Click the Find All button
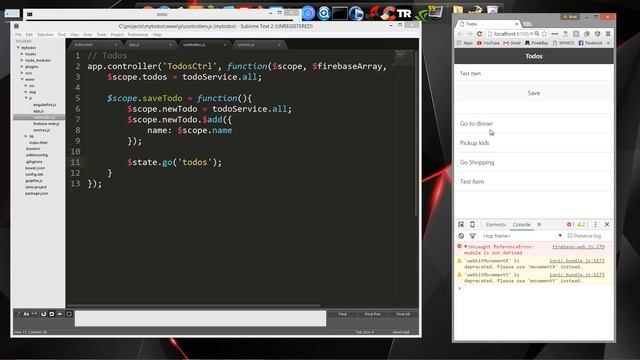640x360 pixels. pyautogui.click(x=403, y=314)
